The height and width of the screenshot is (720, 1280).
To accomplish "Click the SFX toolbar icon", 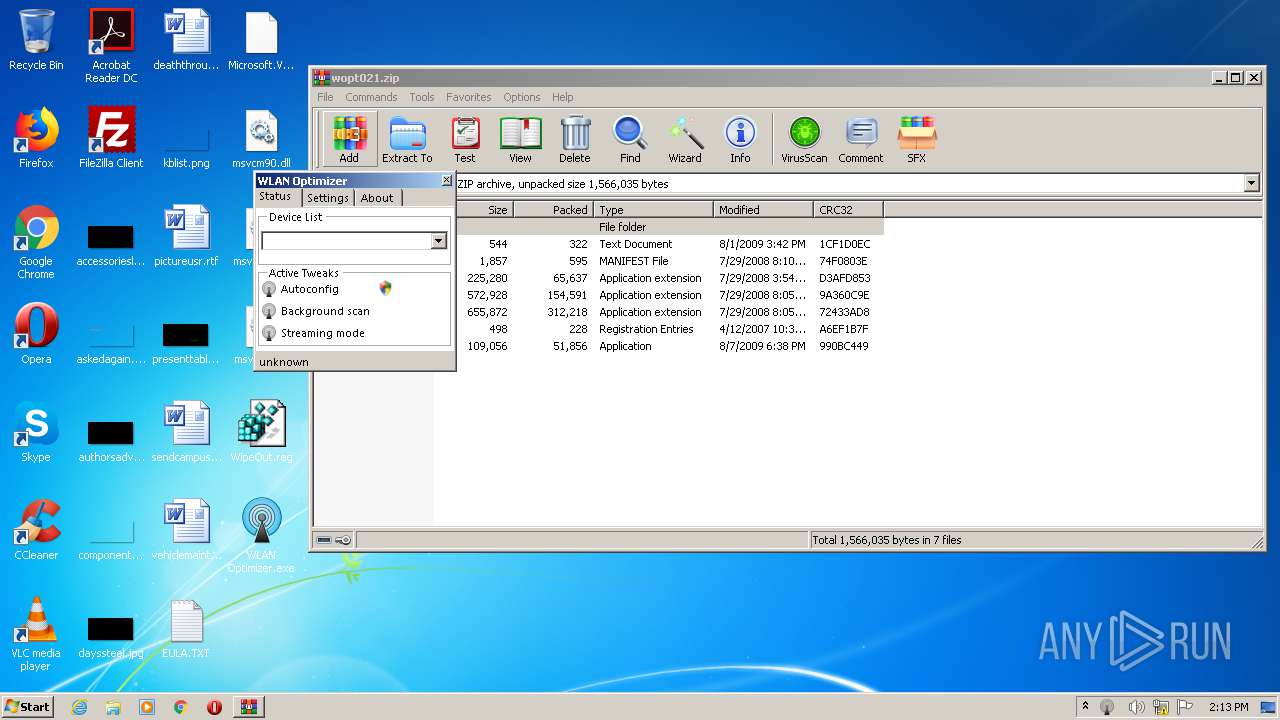I will [x=917, y=139].
